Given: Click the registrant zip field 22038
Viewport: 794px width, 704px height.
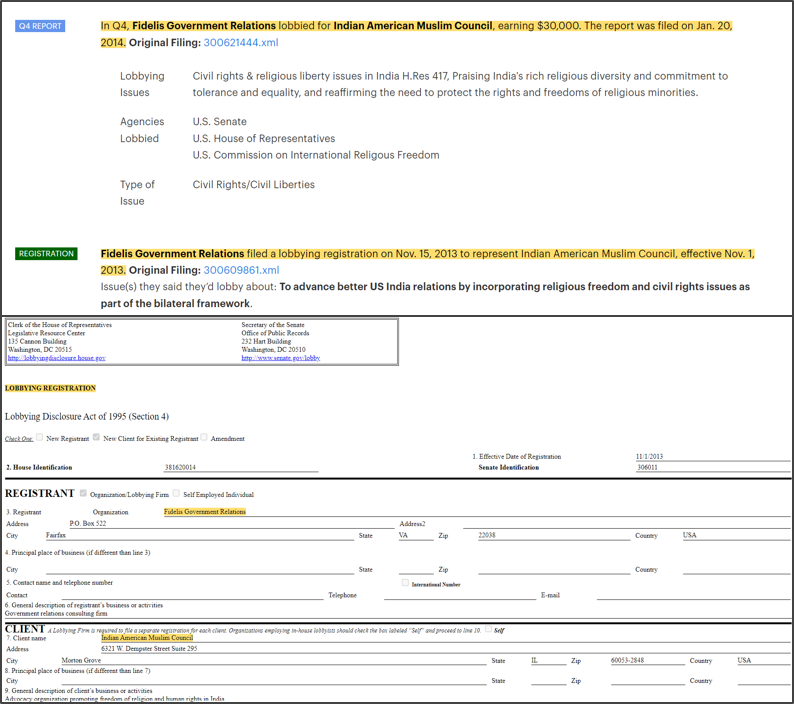Looking at the screenshot, I should click(554, 535).
